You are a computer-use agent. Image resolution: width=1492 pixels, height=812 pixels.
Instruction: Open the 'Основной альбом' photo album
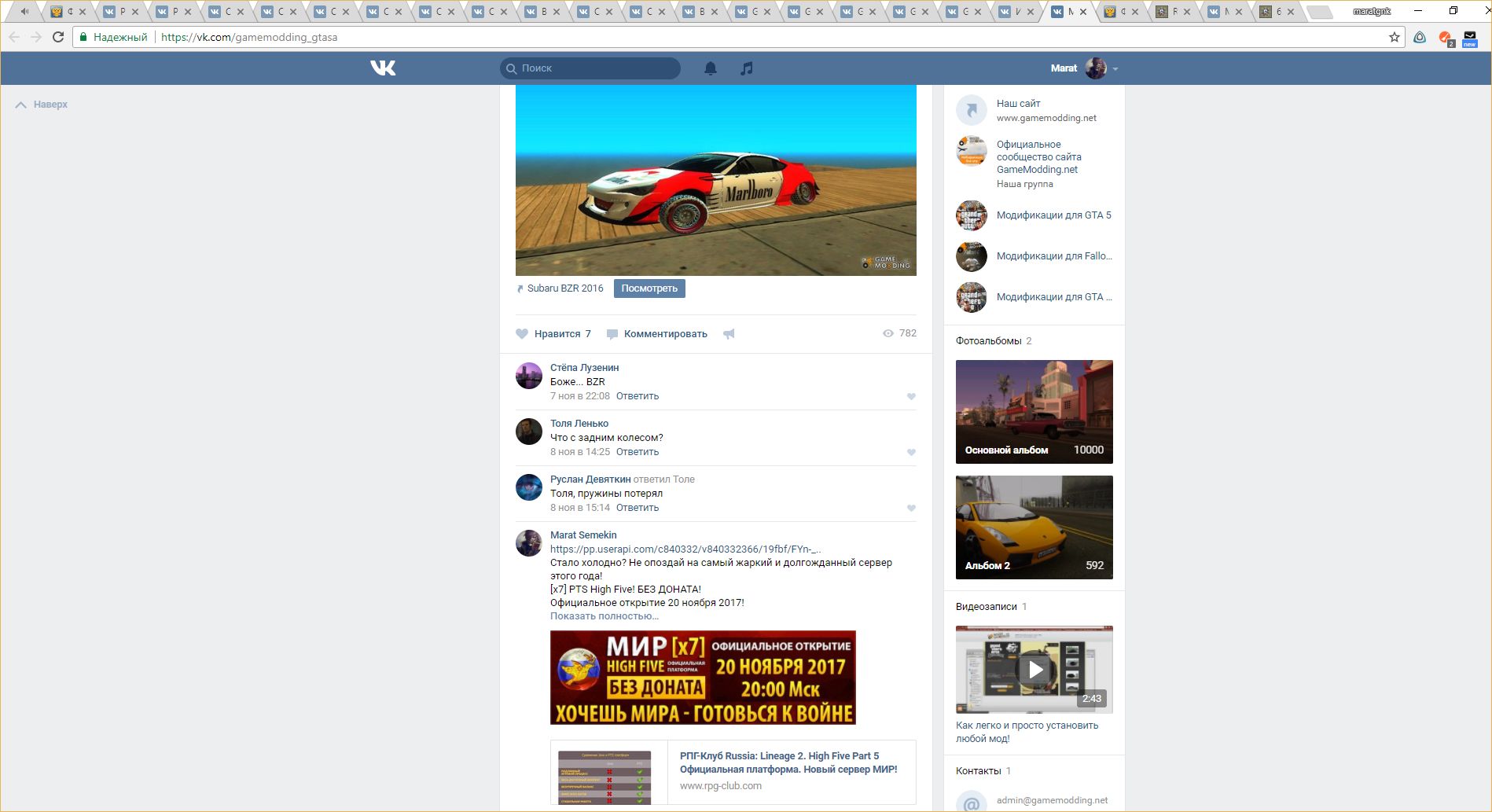pyautogui.click(x=1034, y=412)
